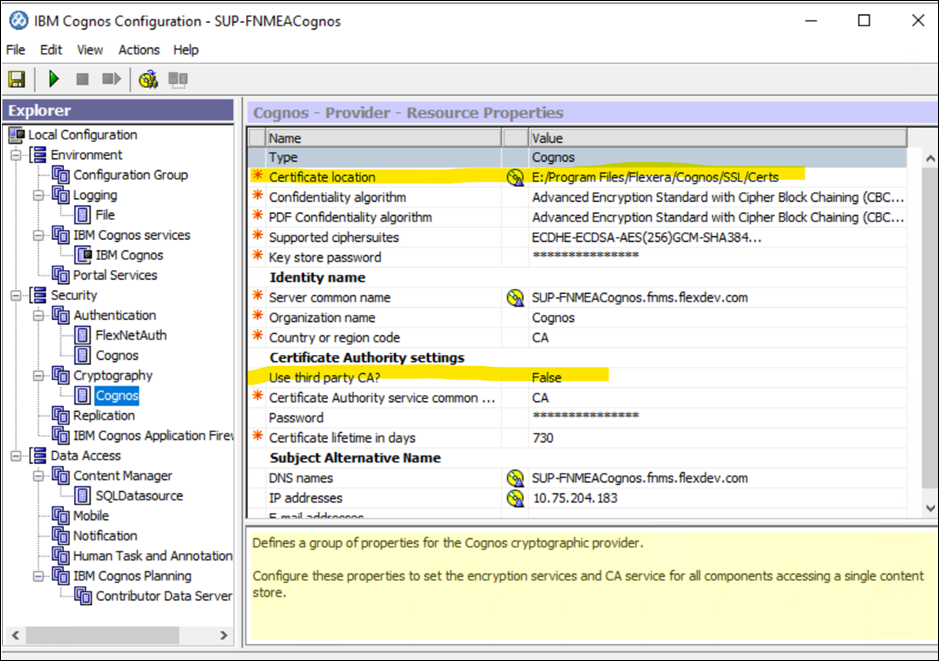The image size is (939, 661).
Task: Click the Name column header
Action: pos(383,138)
